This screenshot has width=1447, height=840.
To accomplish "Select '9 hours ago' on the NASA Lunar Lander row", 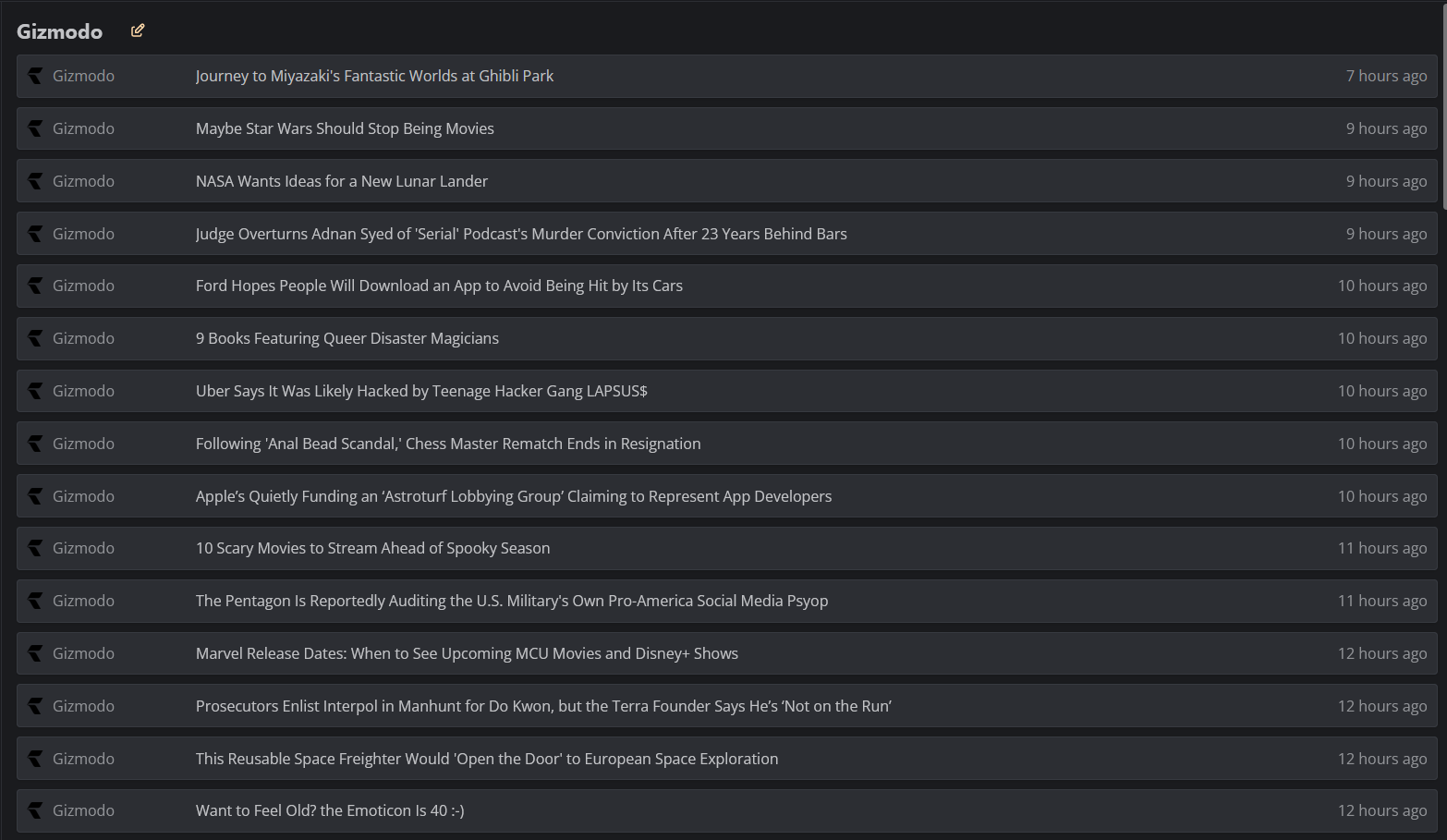I will coord(1386,181).
